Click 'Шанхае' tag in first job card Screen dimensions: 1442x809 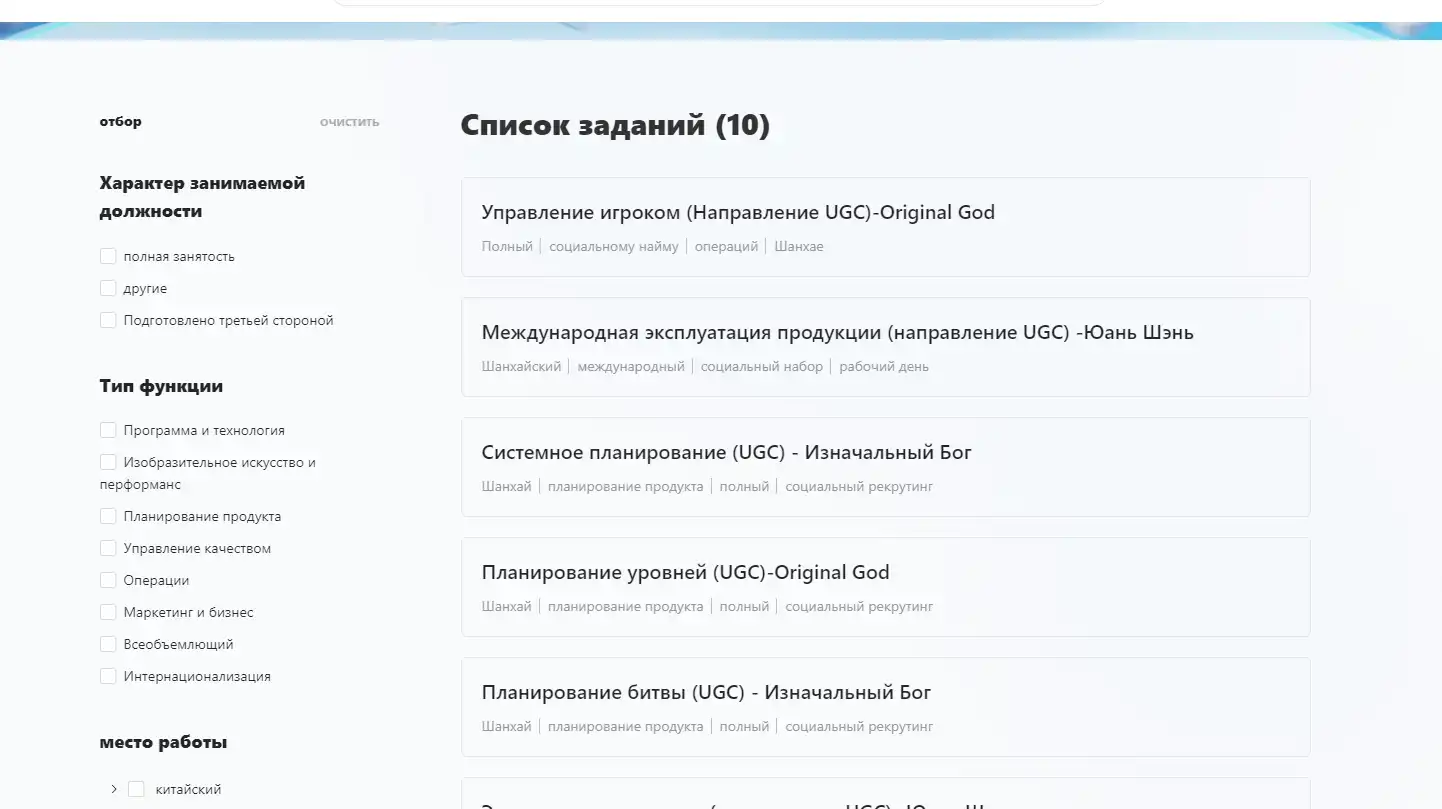(x=799, y=247)
